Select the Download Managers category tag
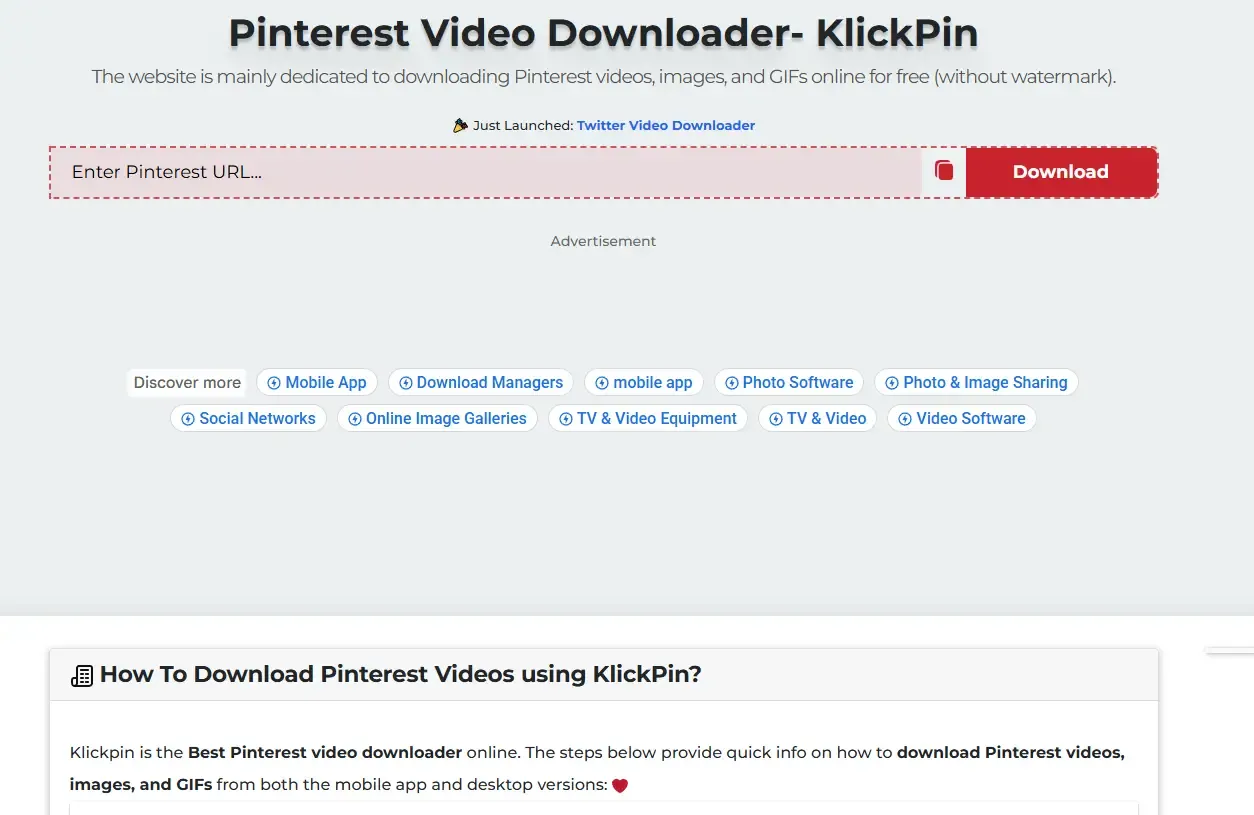 pos(481,382)
